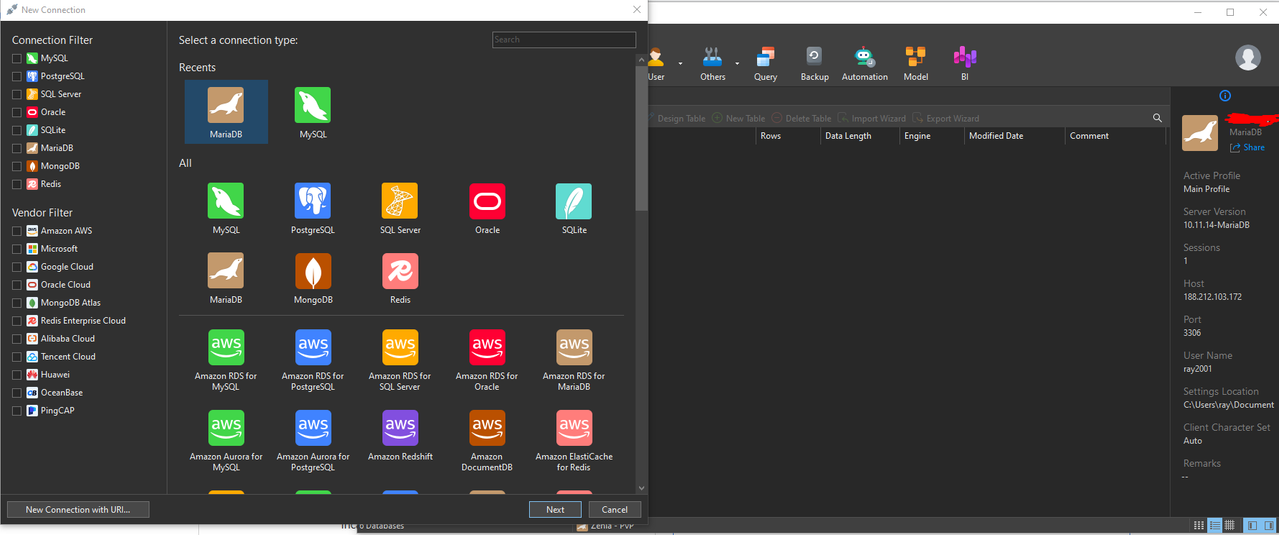Expand the User toolbar dropdown arrow

tap(680, 63)
